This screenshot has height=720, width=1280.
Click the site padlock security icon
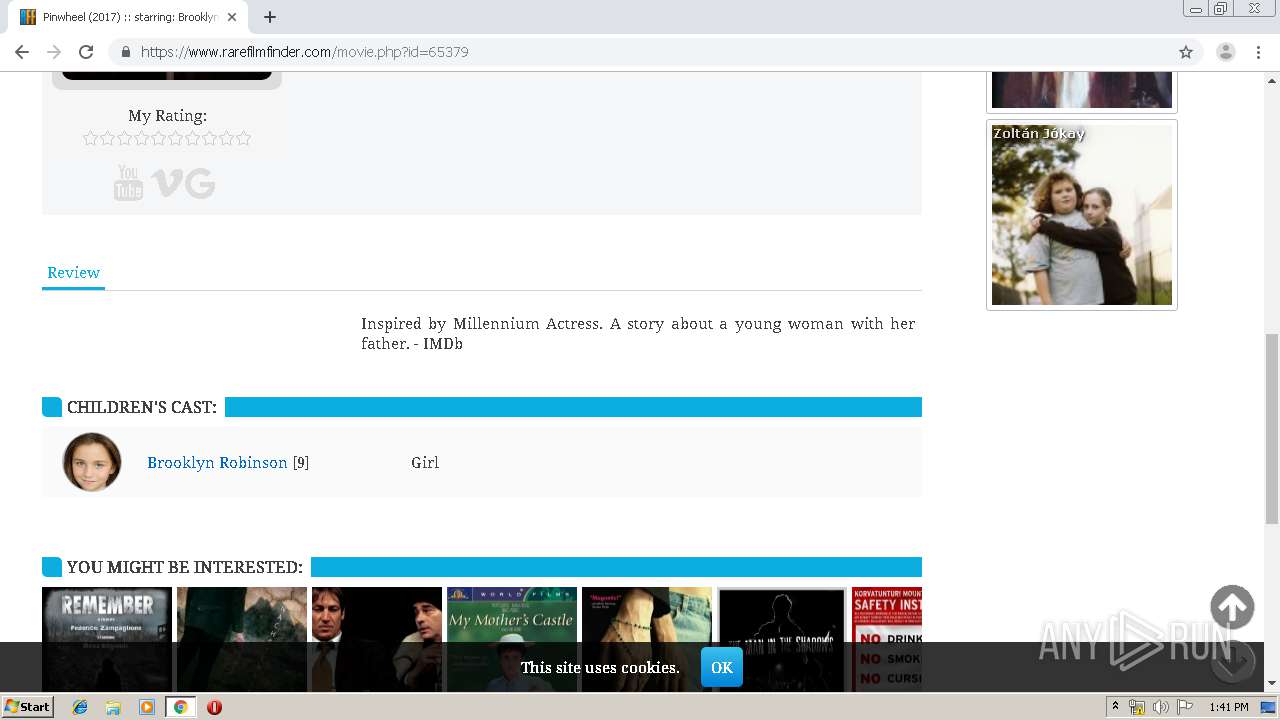[x=125, y=52]
